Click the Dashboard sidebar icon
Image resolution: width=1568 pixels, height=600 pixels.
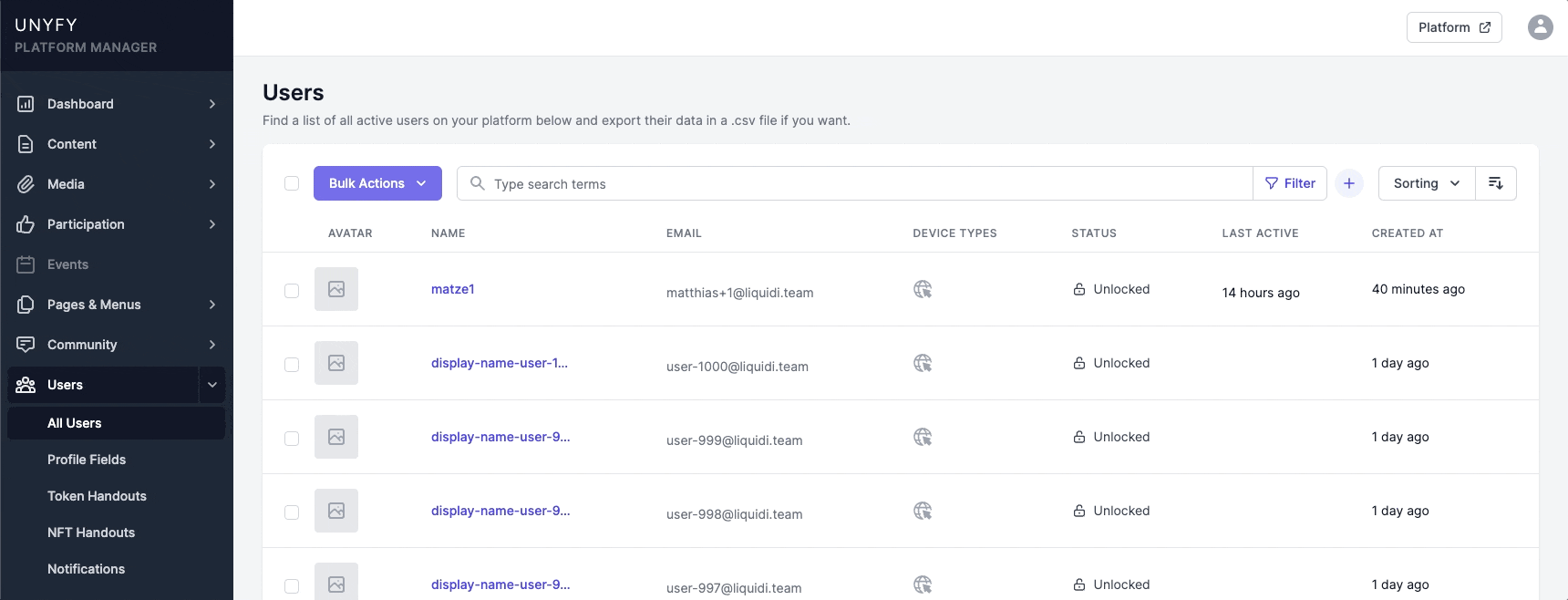click(x=26, y=104)
